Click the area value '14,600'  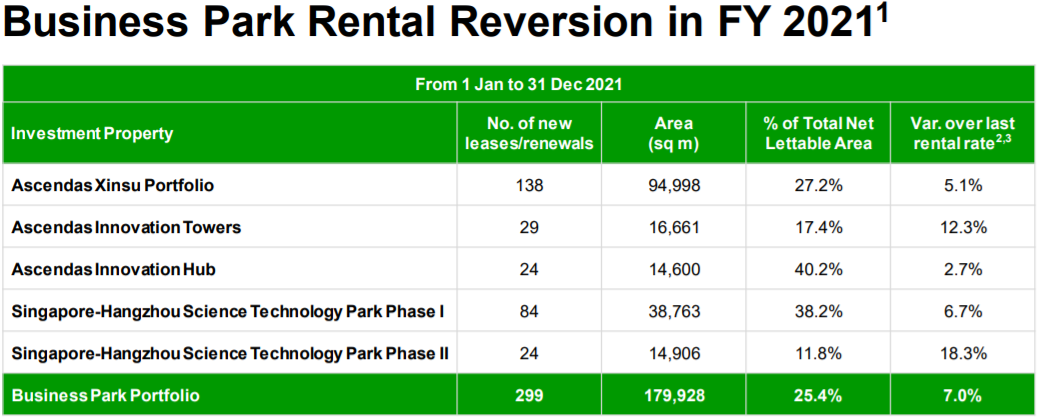coord(674,270)
